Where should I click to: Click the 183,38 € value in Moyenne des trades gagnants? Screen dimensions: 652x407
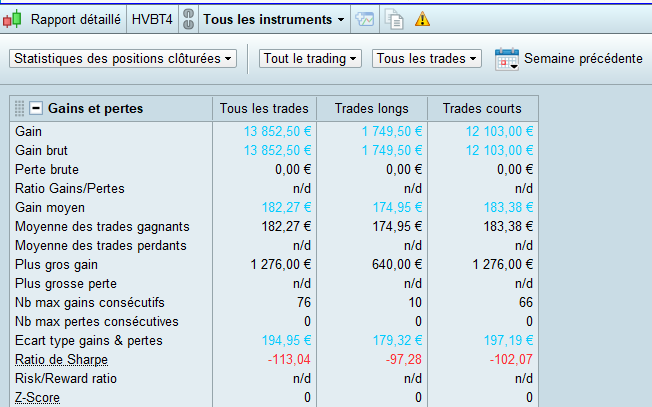(509, 227)
